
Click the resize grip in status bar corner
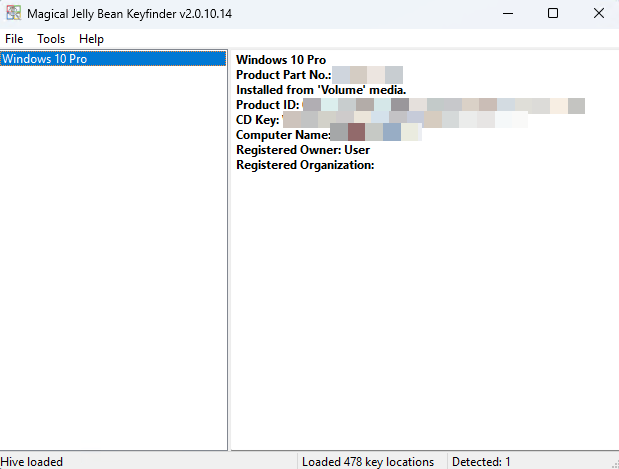(615, 465)
